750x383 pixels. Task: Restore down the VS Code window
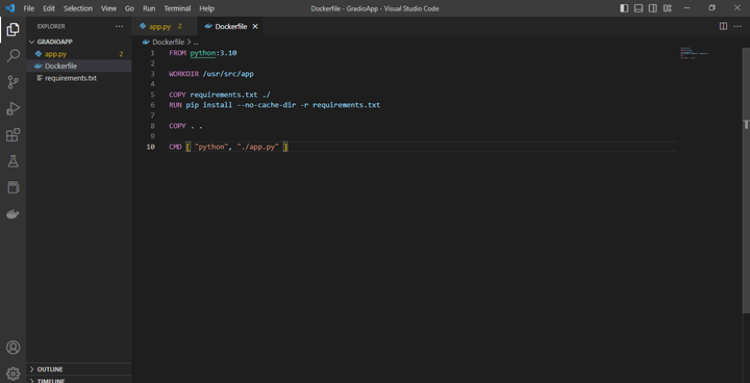pos(712,8)
